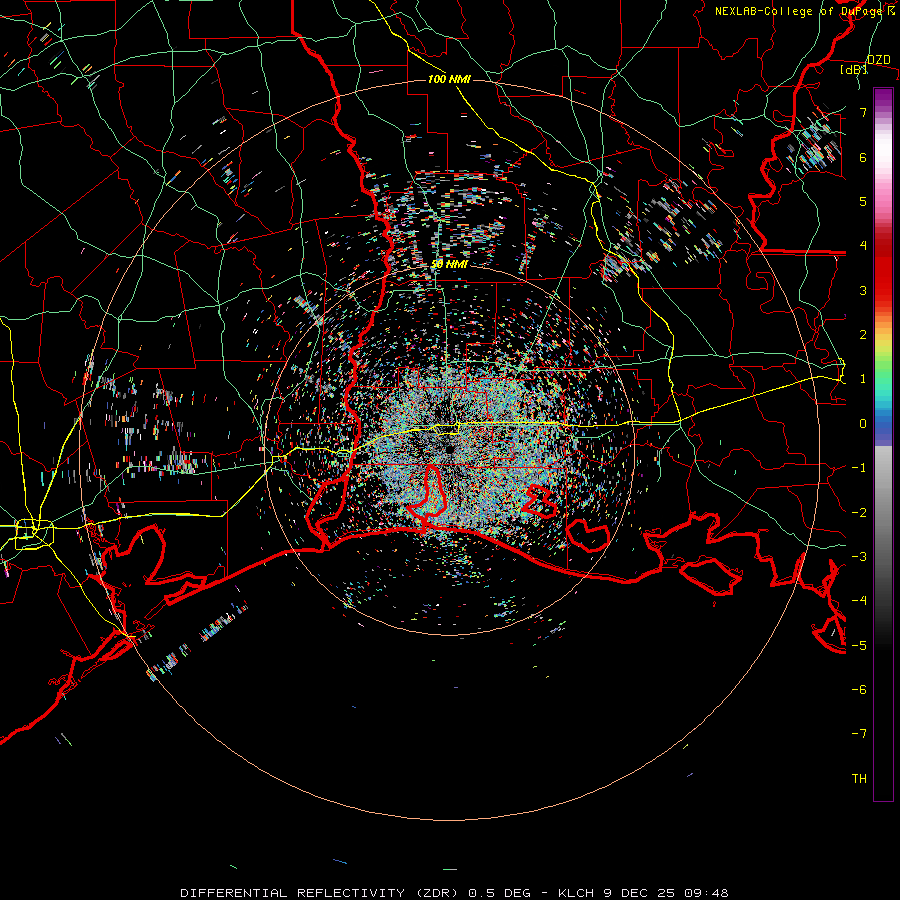Viewport: 900px width, 900px height.
Task: Click the 5 tick label on scale
Action: [863, 201]
